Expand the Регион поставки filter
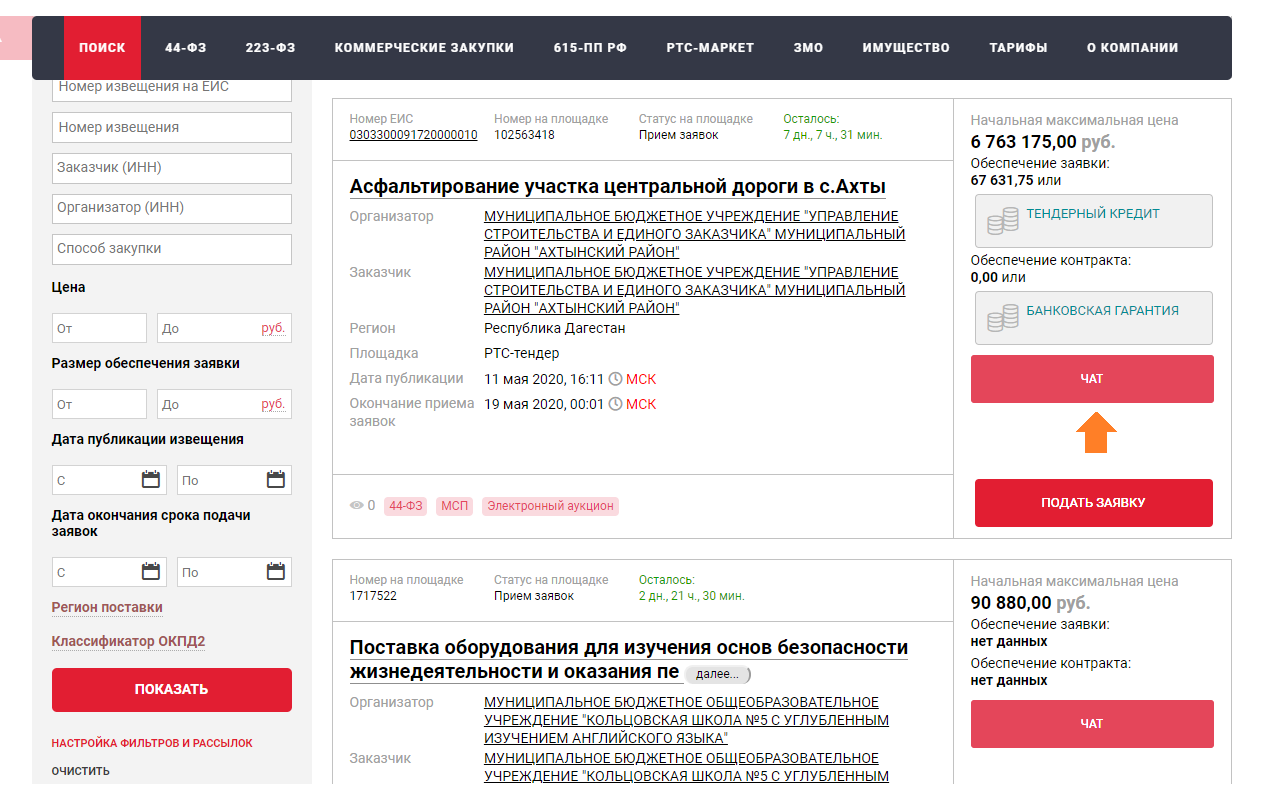Viewport: 1280px width, 800px height. (x=107, y=607)
